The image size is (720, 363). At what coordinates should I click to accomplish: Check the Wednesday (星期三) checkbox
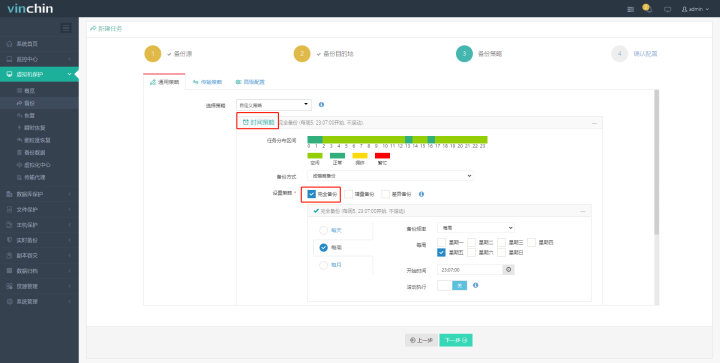point(501,242)
